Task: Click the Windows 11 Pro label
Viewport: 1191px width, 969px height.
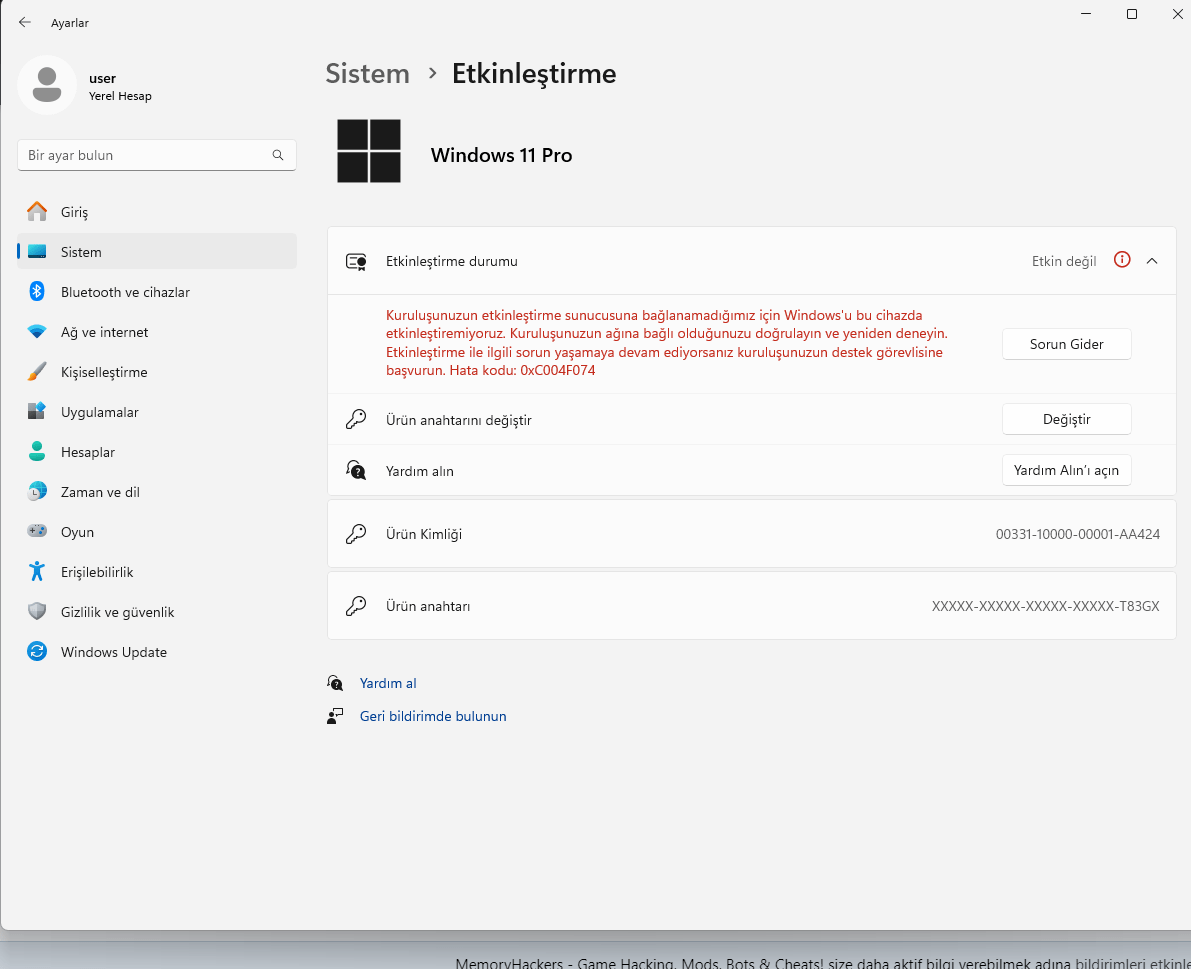Action: tap(501, 155)
